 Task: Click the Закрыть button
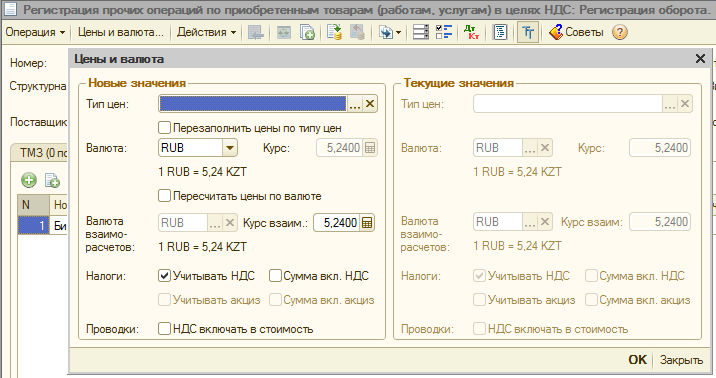pyautogui.click(x=681, y=360)
